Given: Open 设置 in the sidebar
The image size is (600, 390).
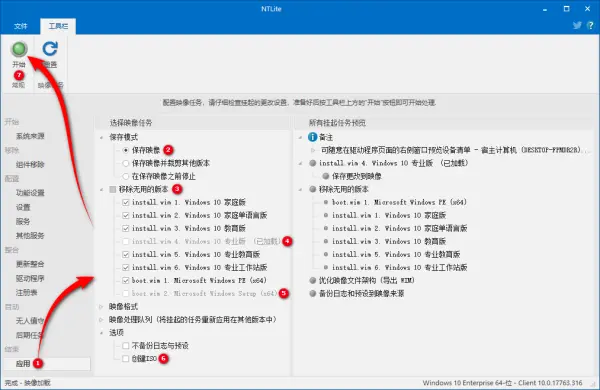Looking at the screenshot, I should (x=23, y=207).
